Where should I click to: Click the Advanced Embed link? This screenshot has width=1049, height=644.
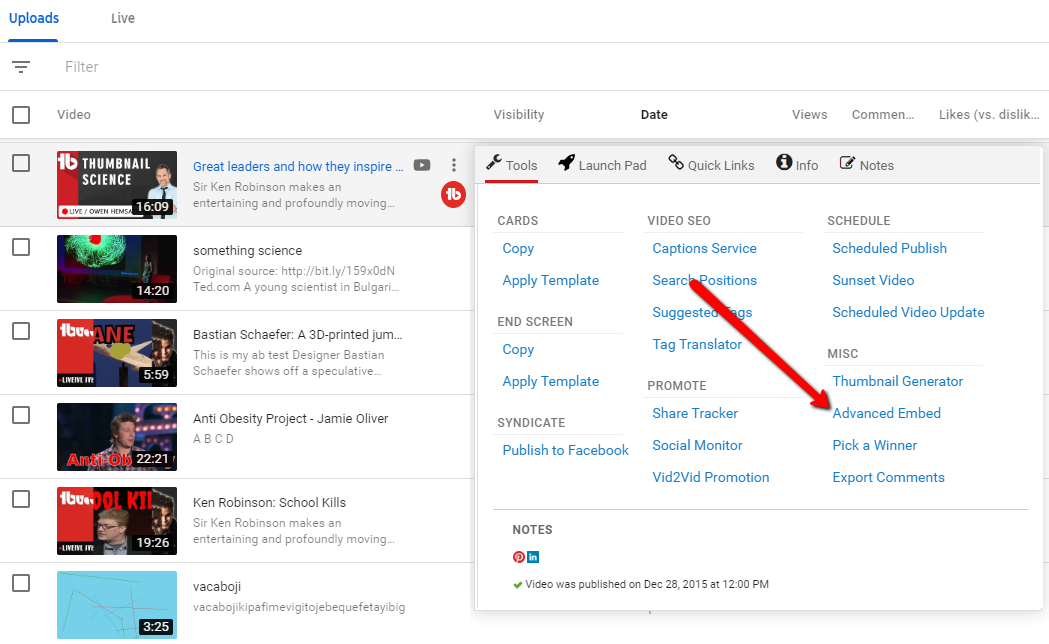[886, 413]
